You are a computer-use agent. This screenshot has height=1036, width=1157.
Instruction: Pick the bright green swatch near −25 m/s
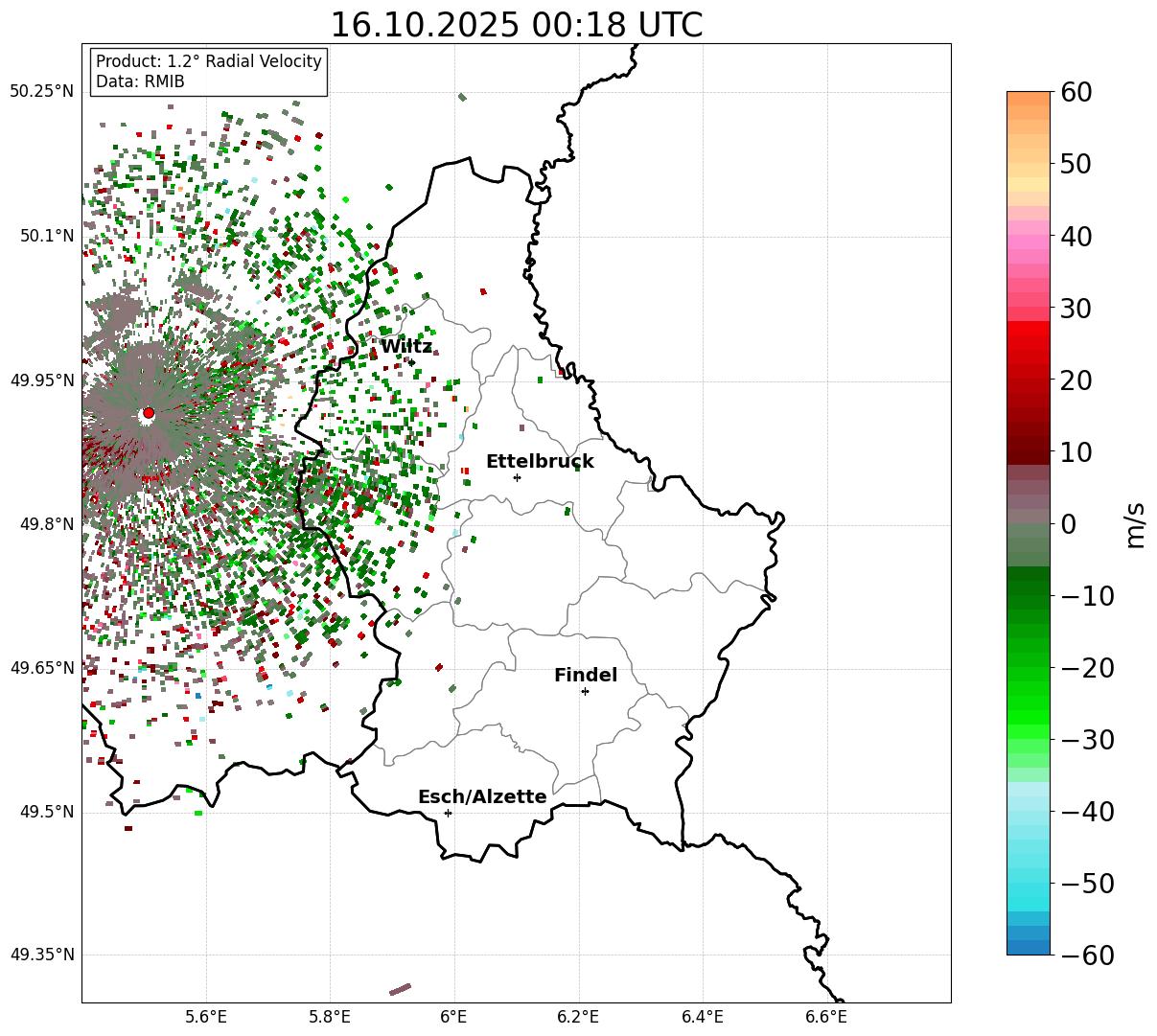tap(1029, 702)
